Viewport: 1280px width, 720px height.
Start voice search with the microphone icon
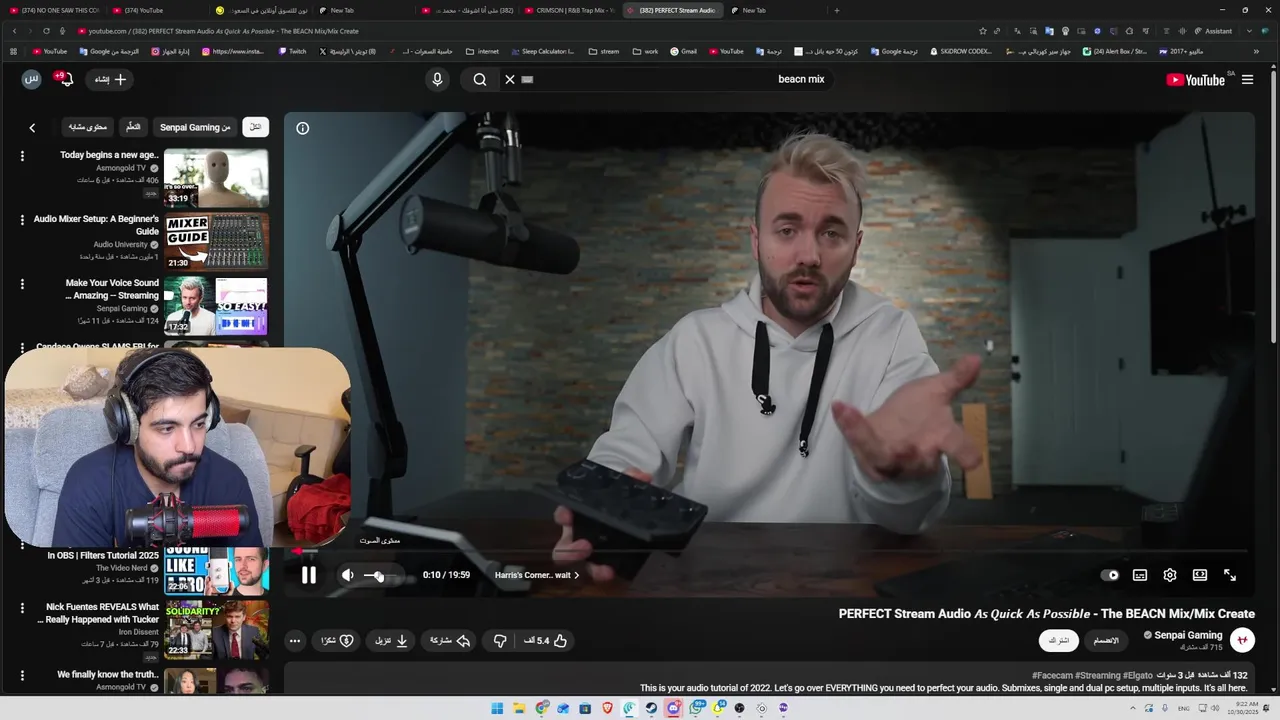click(437, 79)
